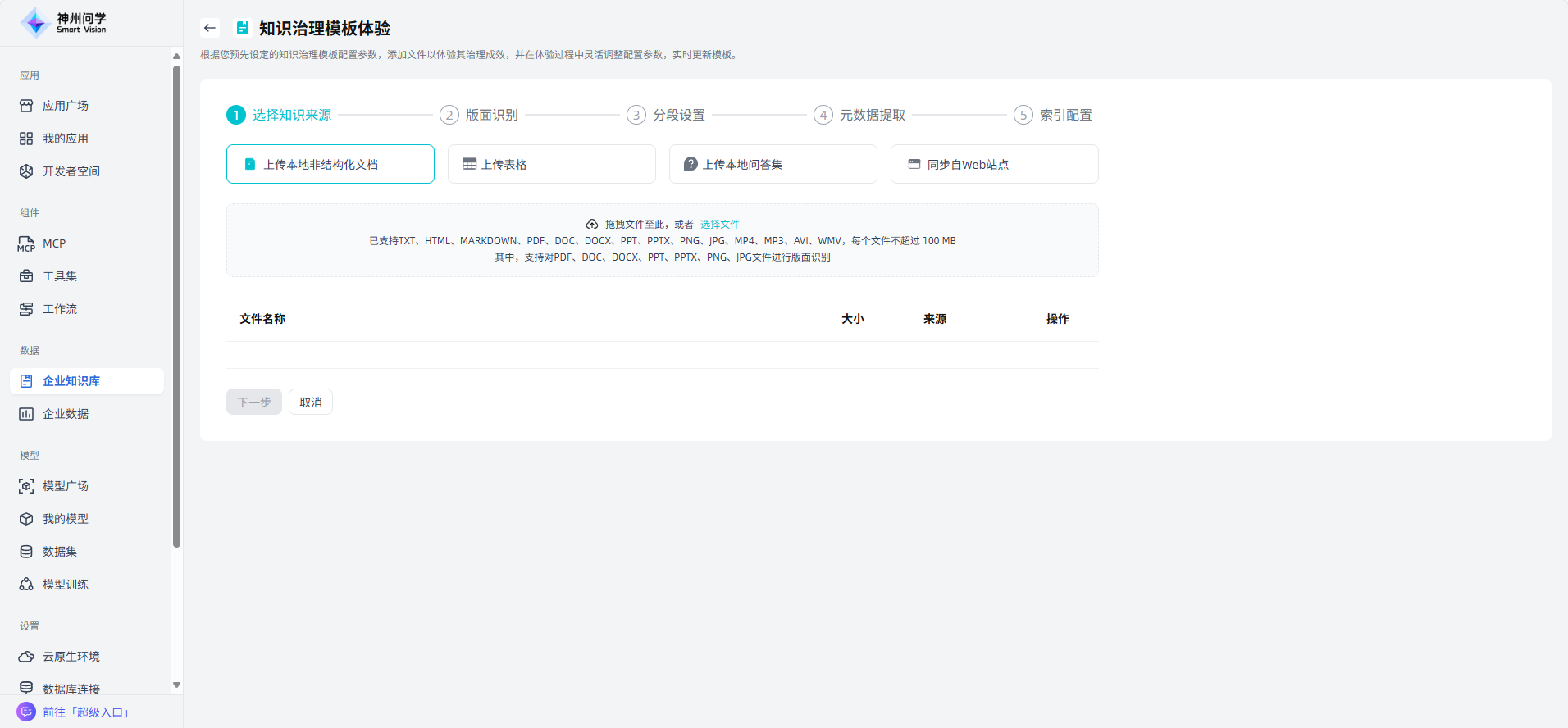Click the 选择文件 link

point(719,225)
